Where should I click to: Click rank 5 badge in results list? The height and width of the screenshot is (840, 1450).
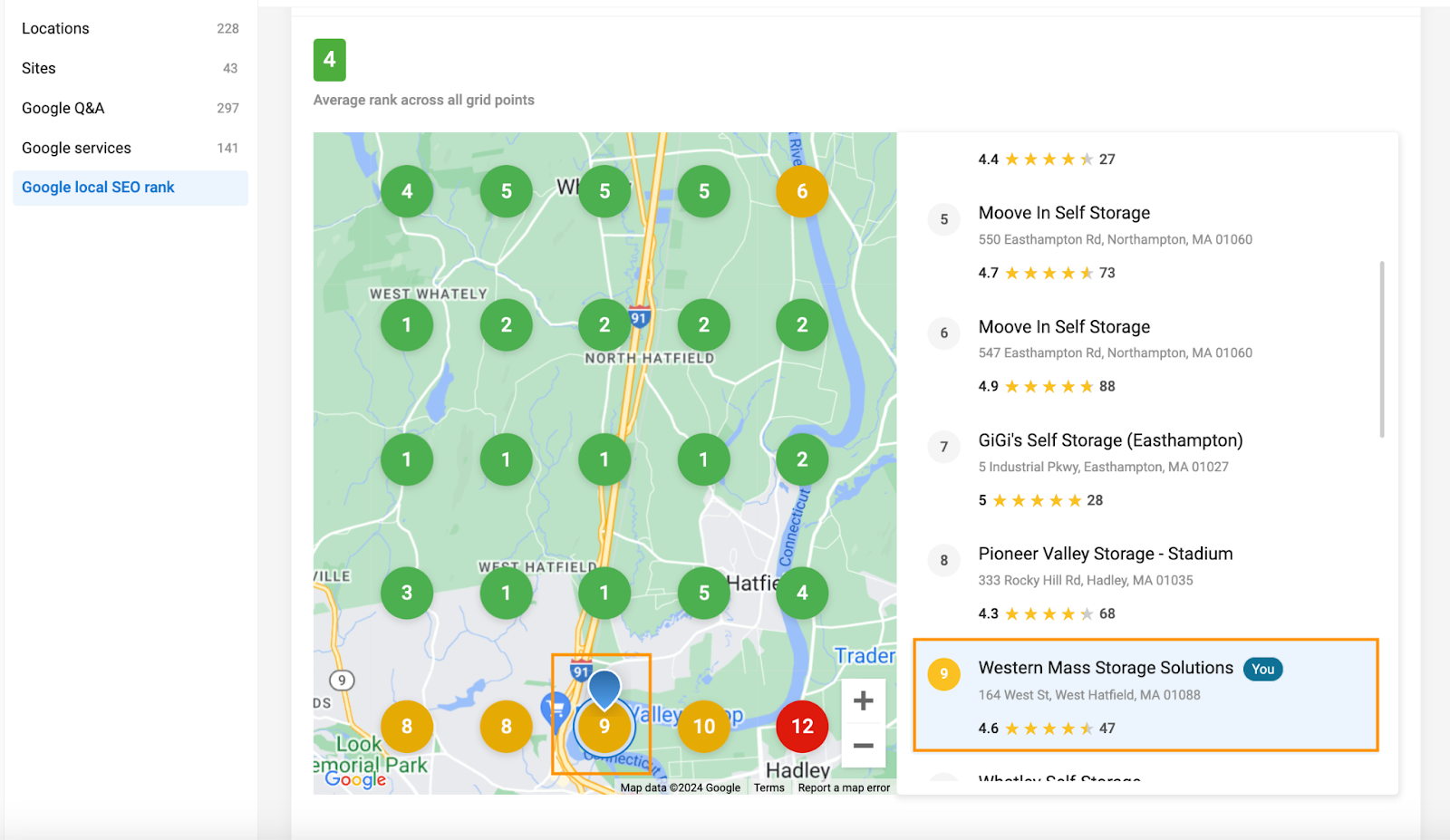click(944, 219)
